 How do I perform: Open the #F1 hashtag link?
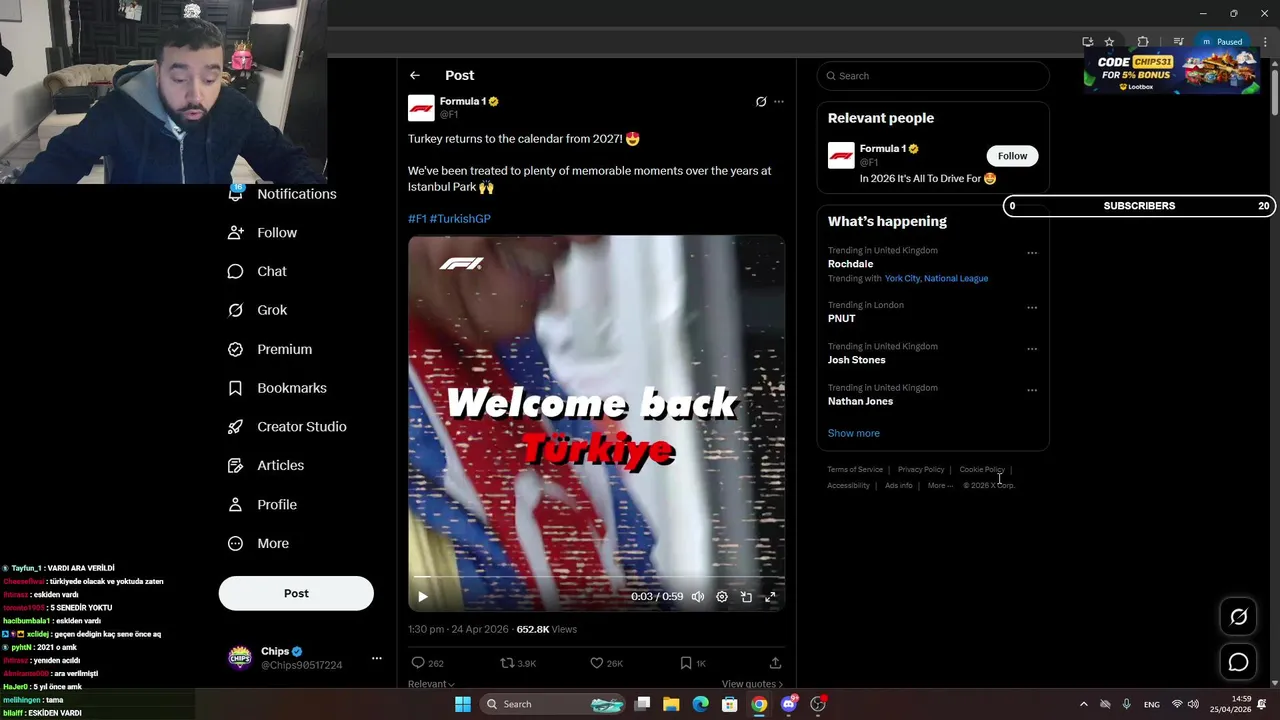coord(417,219)
